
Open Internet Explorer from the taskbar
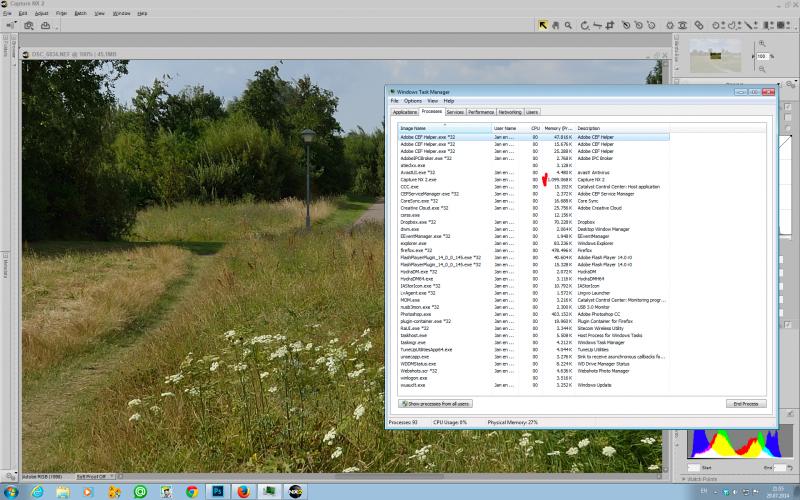37,491
